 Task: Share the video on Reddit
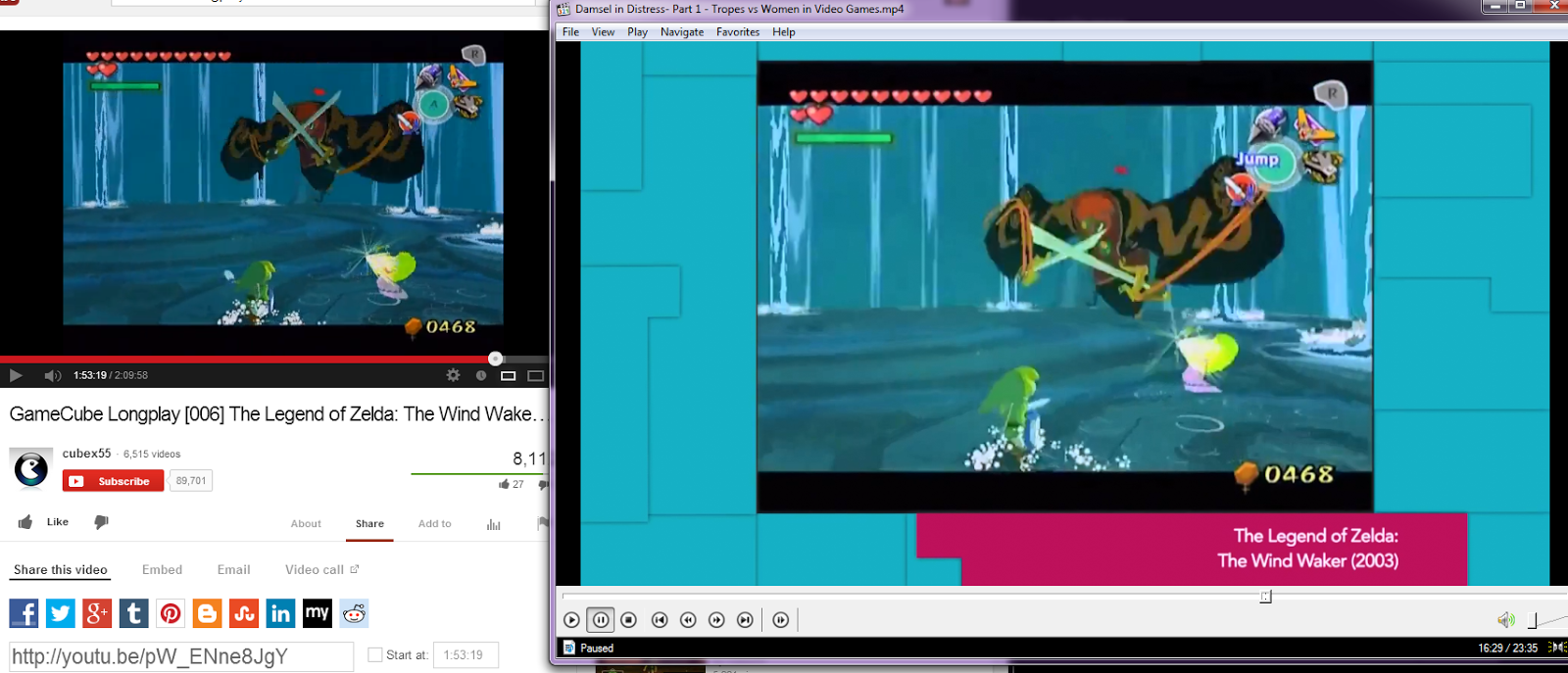tap(354, 613)
